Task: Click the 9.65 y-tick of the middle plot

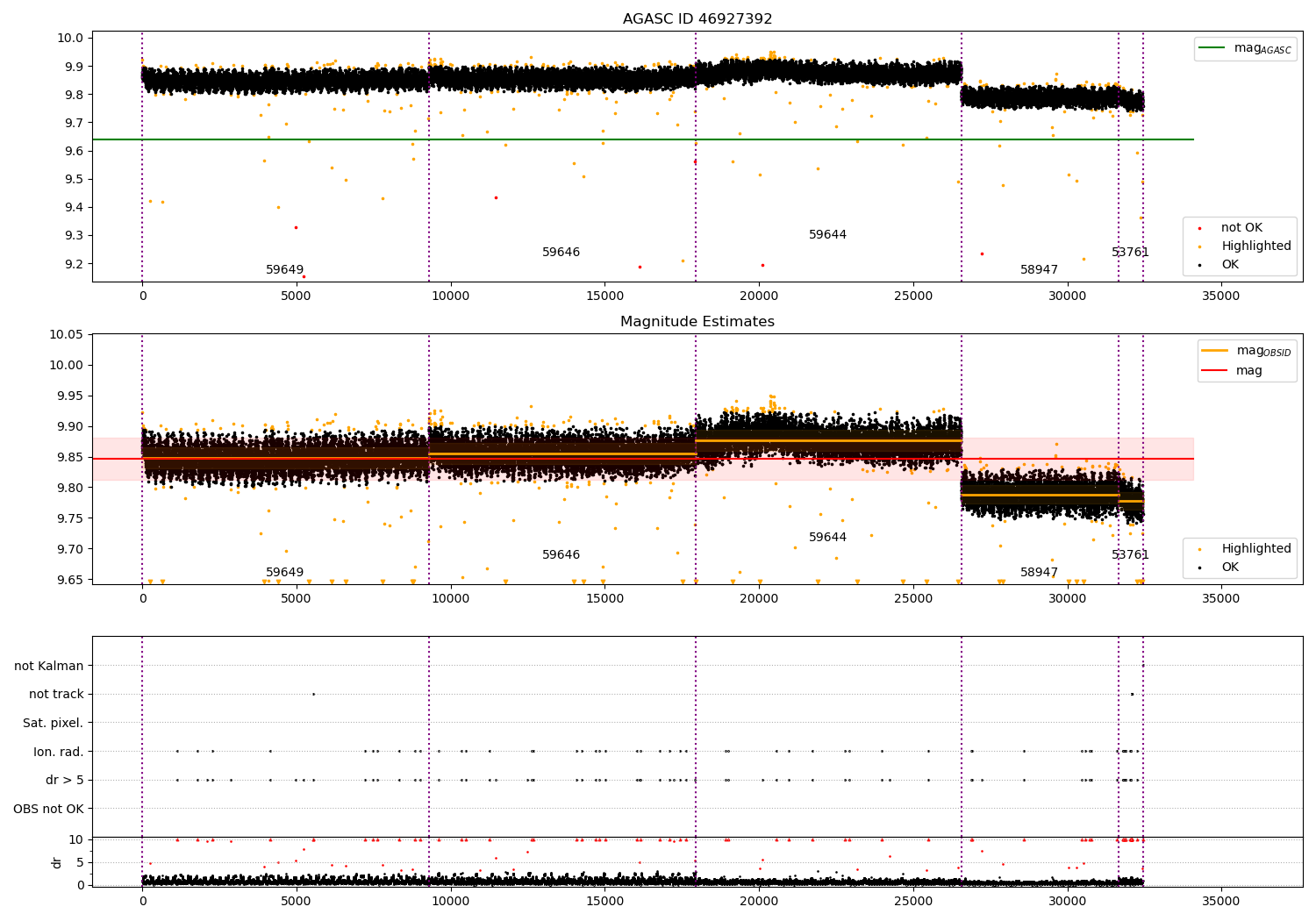Action: (x=71, y=580)
